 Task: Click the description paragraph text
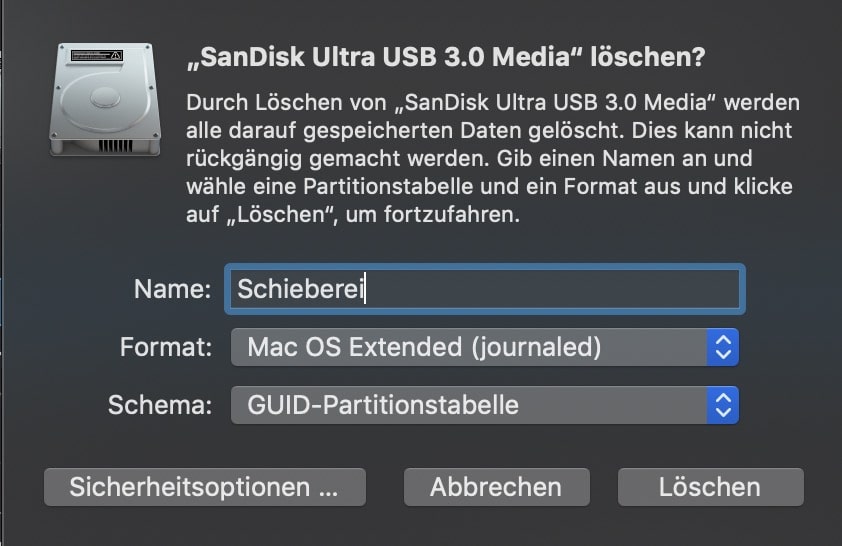pyautogui.click(x=493, y=158)
